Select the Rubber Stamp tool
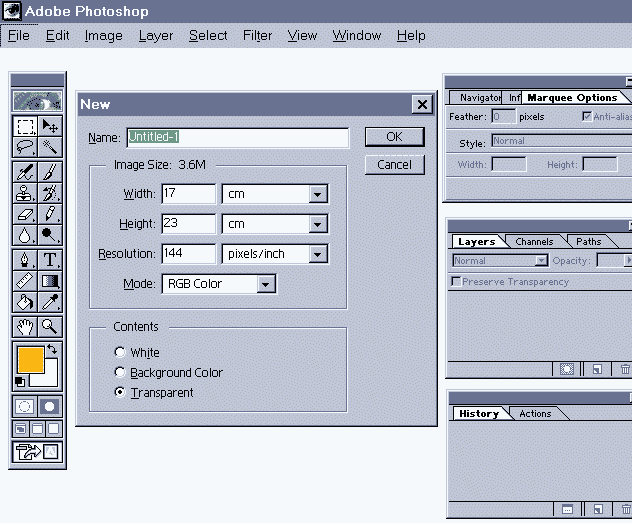Image resolution: width=632 pixels, height=523 pixels. point(25,193)
